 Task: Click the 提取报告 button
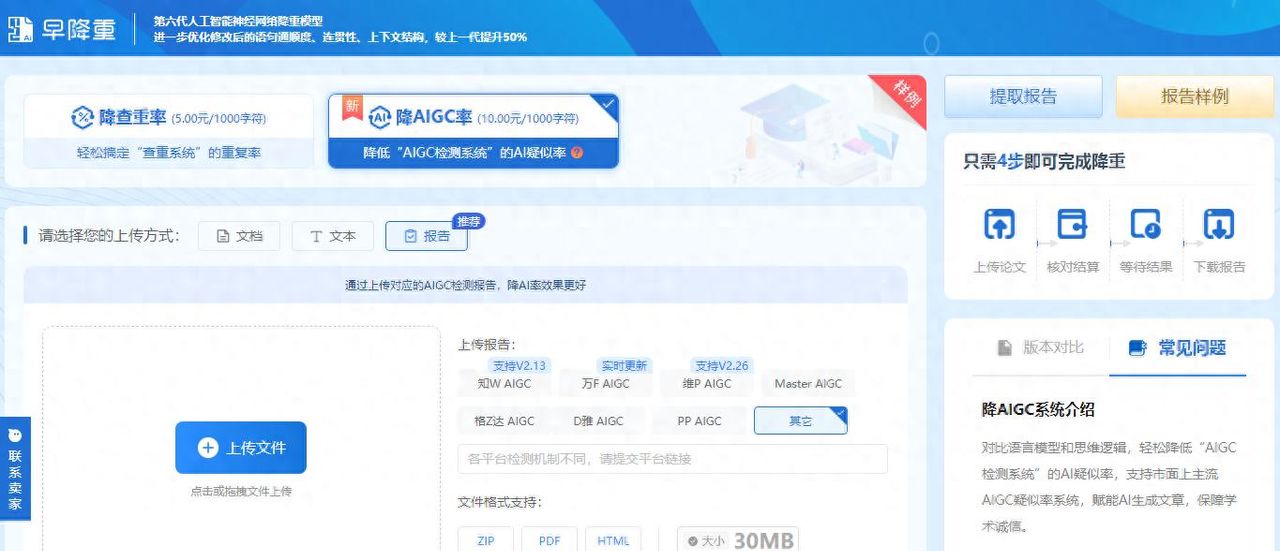tap(1023, 97)
